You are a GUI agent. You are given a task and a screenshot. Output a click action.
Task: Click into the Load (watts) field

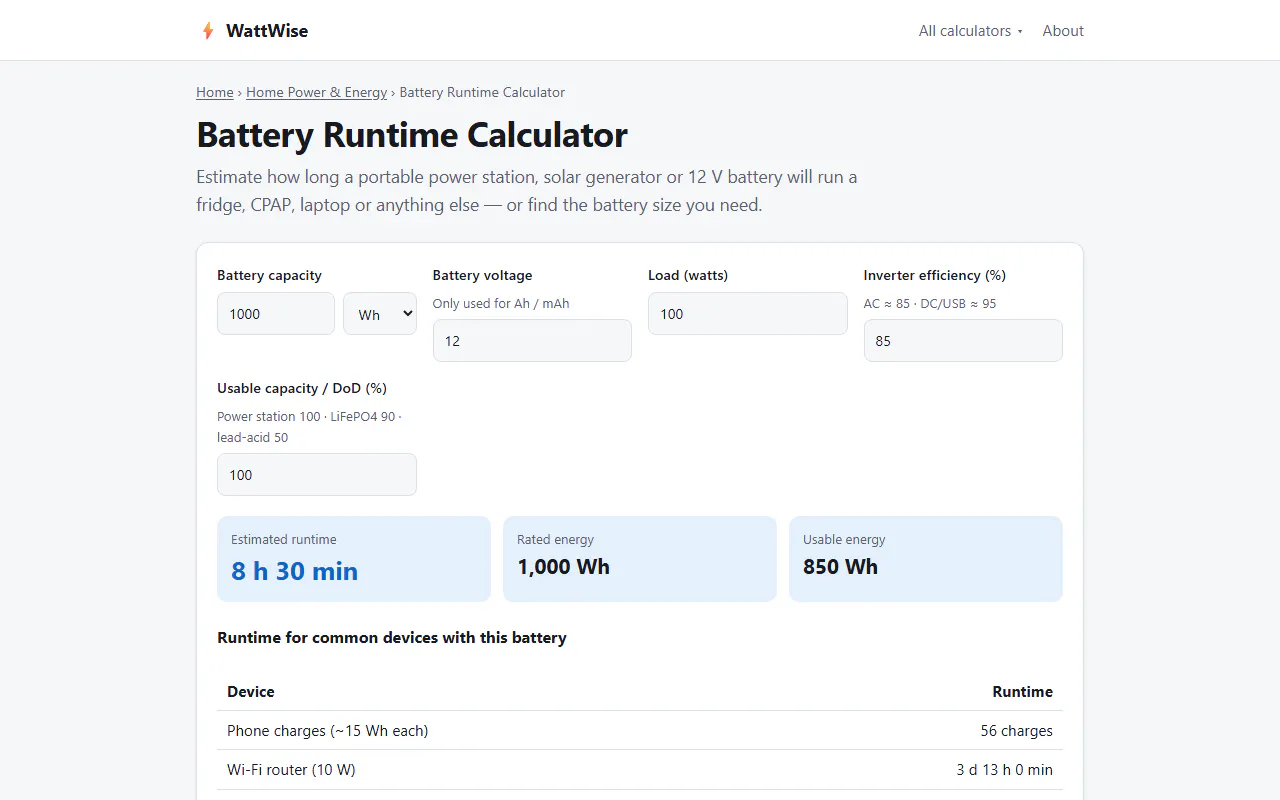click(x=748, y=314)
